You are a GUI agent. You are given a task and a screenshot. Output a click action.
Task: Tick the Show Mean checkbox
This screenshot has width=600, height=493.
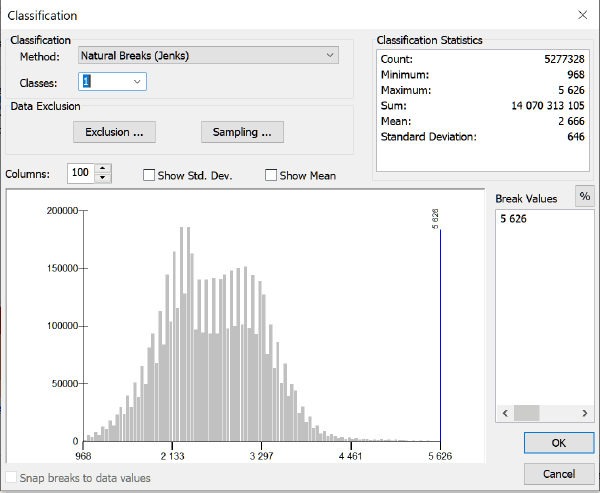point(271,176)
